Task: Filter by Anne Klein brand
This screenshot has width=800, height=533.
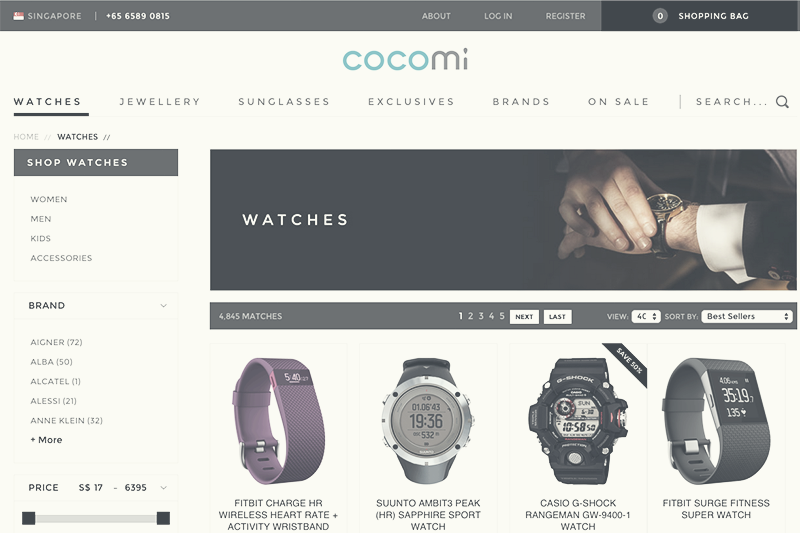Action: [66, 420]
